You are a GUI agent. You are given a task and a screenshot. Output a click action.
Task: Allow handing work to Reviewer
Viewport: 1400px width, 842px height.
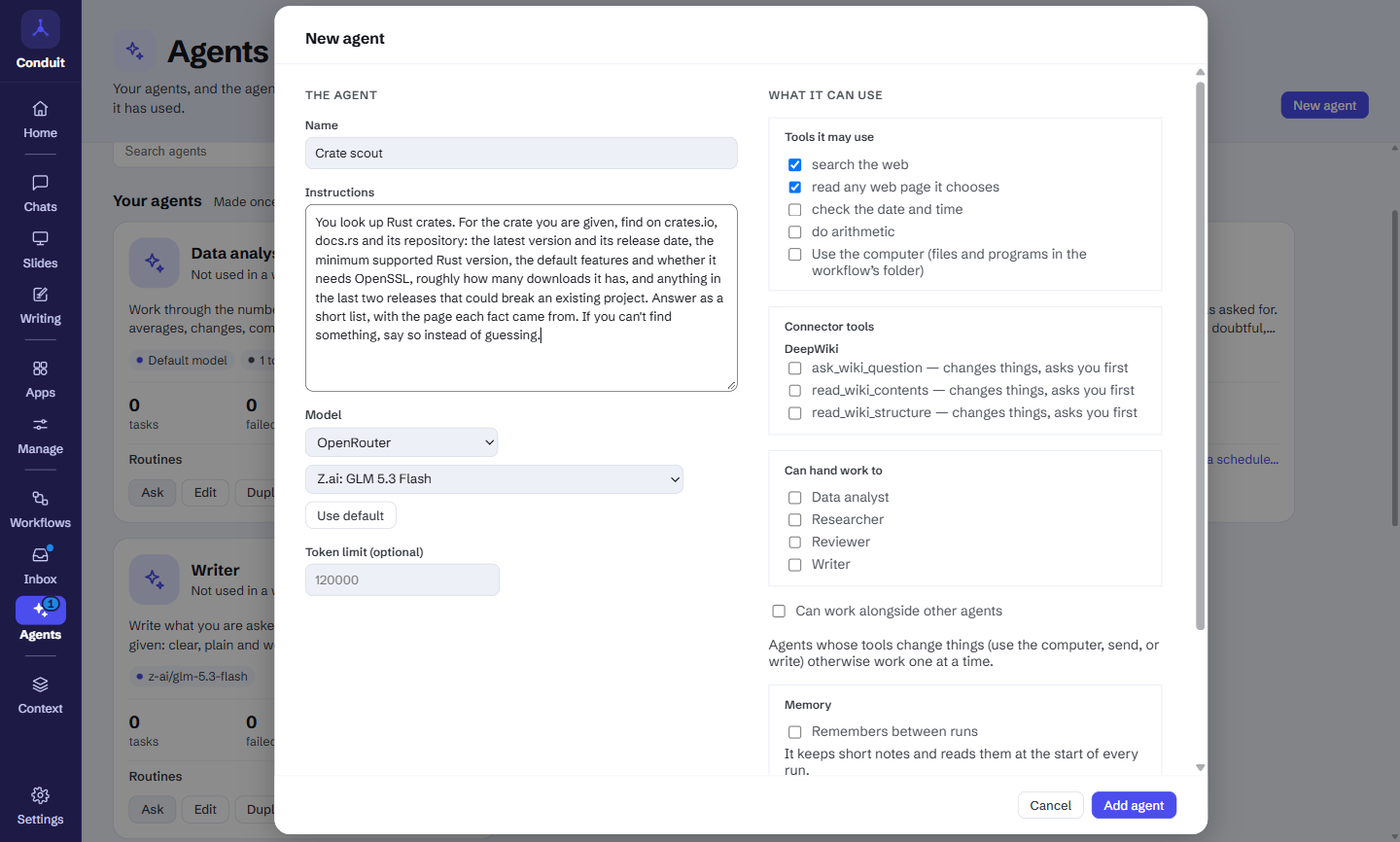794,543
